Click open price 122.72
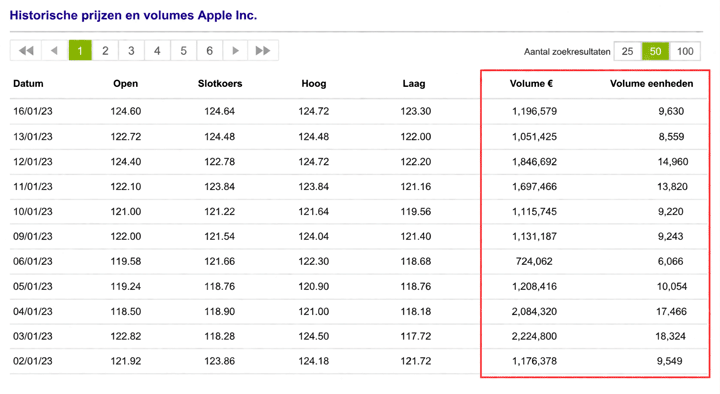The image size is (720, 394). (x=125, y=136)
